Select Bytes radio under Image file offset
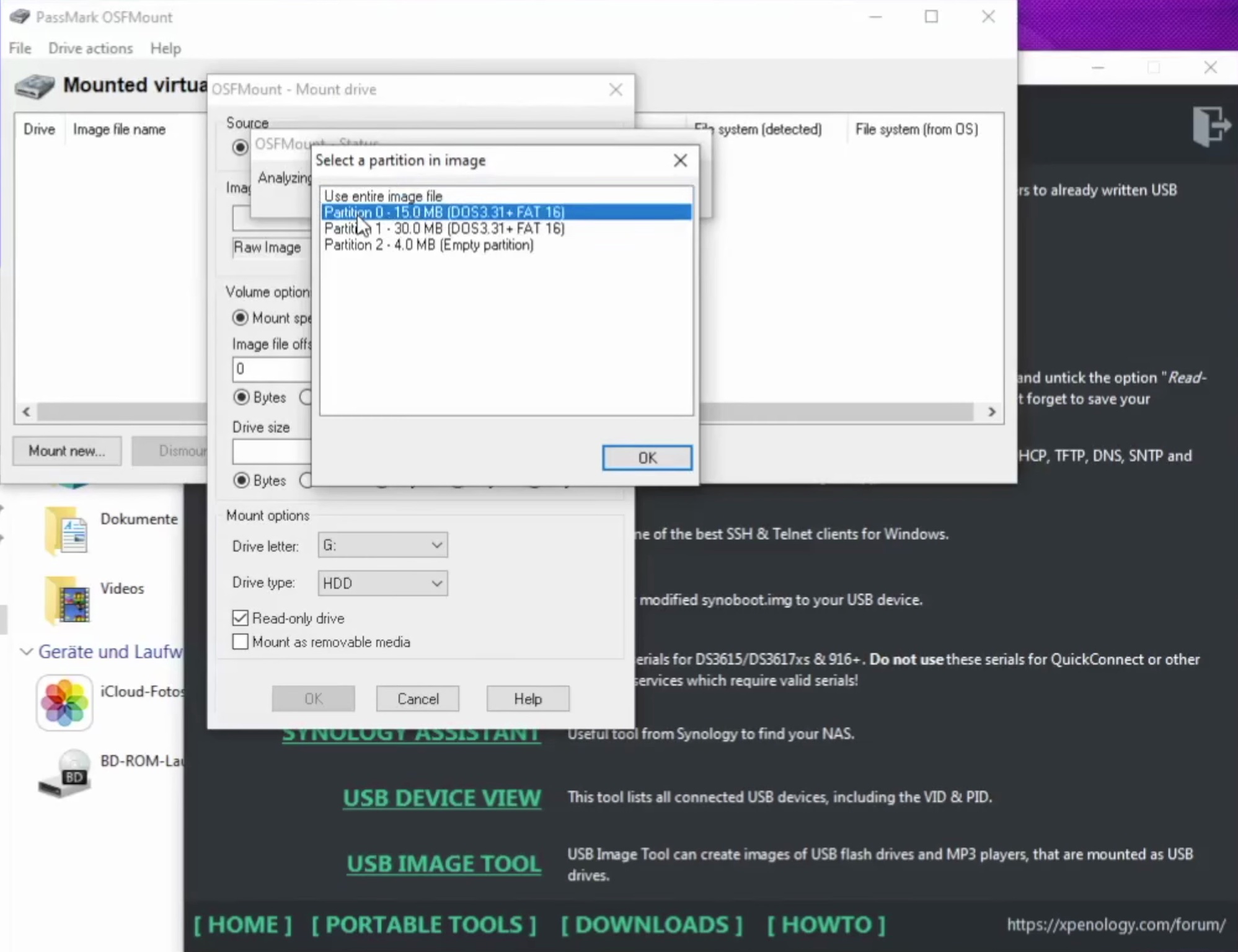 tap(241, 397)
